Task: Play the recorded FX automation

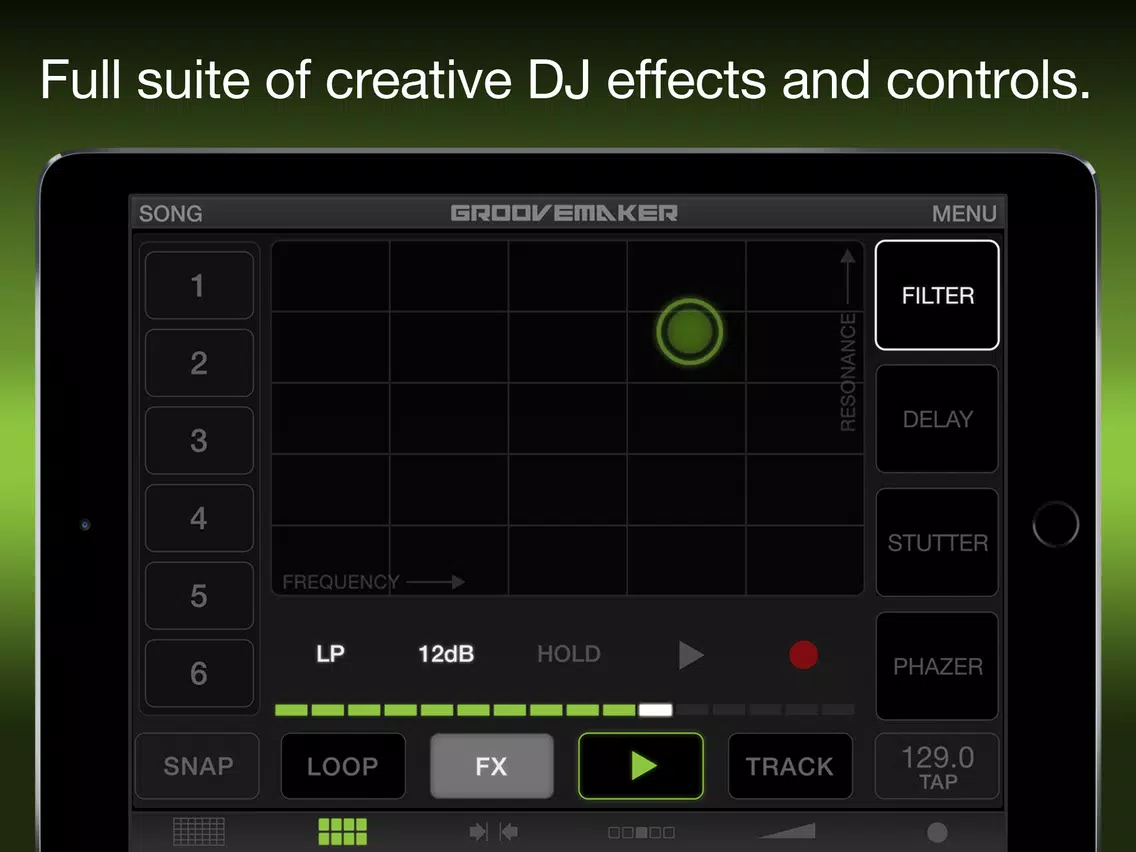Action: pos(691,655)
